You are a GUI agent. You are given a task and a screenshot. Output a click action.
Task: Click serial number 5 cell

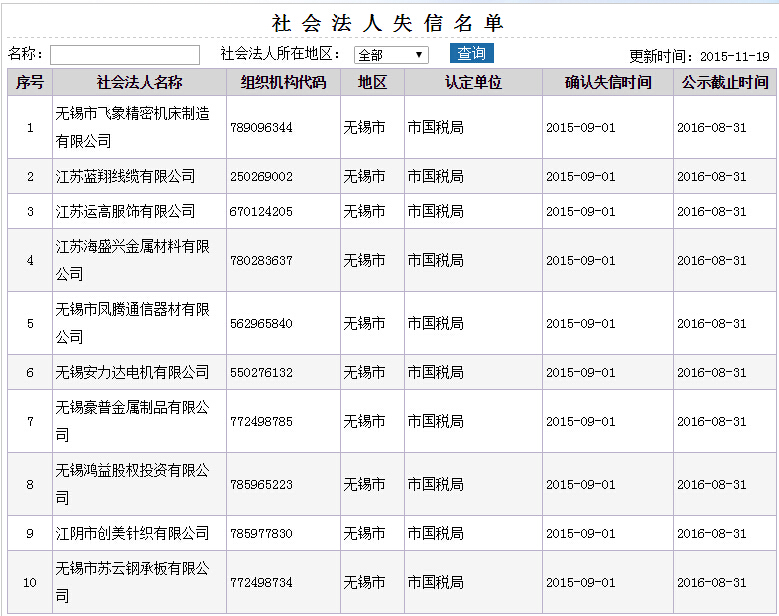[30, 323]
